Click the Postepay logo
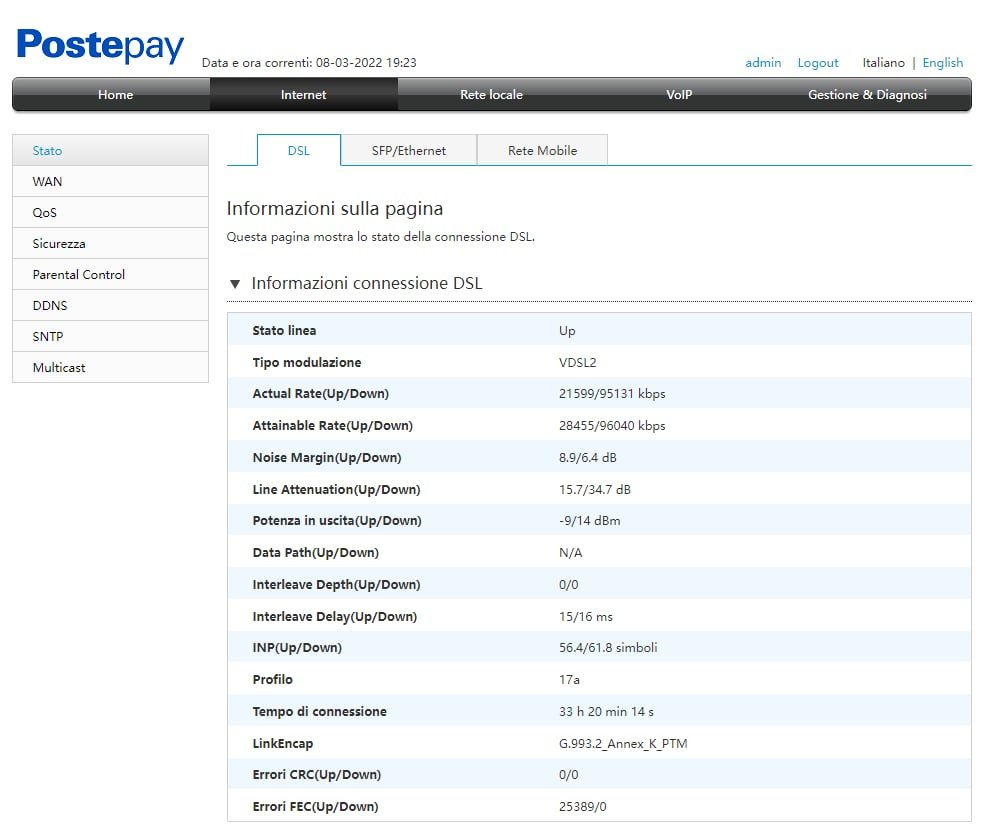 [100, 46]
